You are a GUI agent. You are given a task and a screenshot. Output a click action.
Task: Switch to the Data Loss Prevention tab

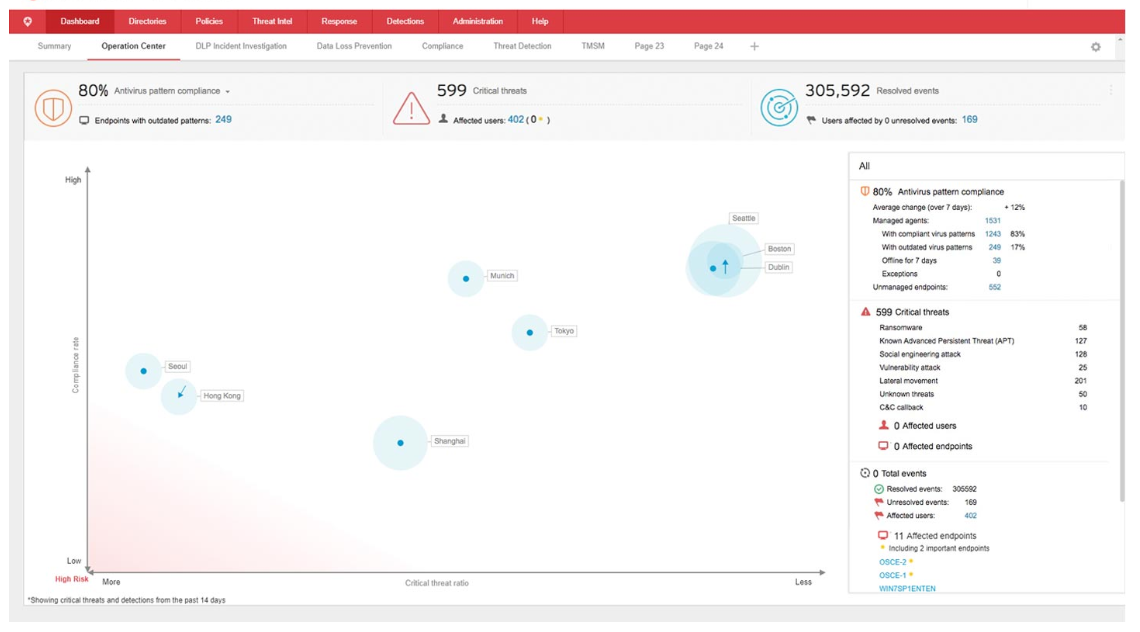[354, 45]
